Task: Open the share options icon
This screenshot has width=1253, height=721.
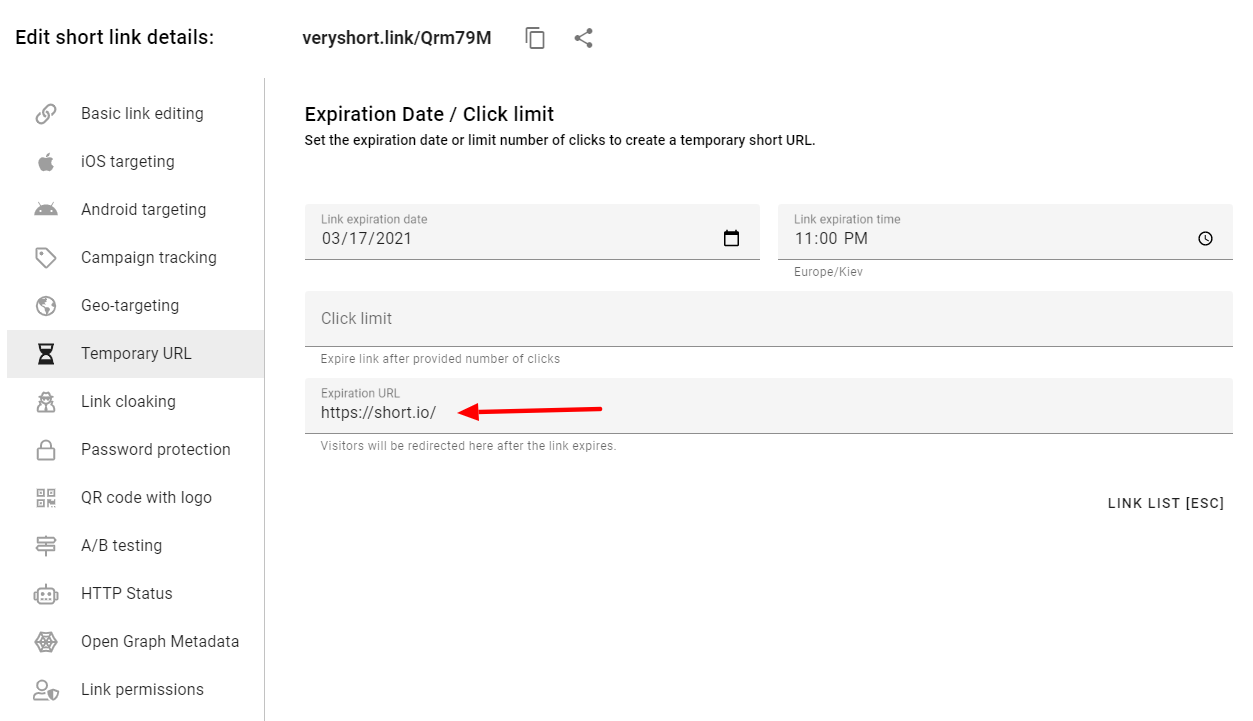Action: (584, 37)
